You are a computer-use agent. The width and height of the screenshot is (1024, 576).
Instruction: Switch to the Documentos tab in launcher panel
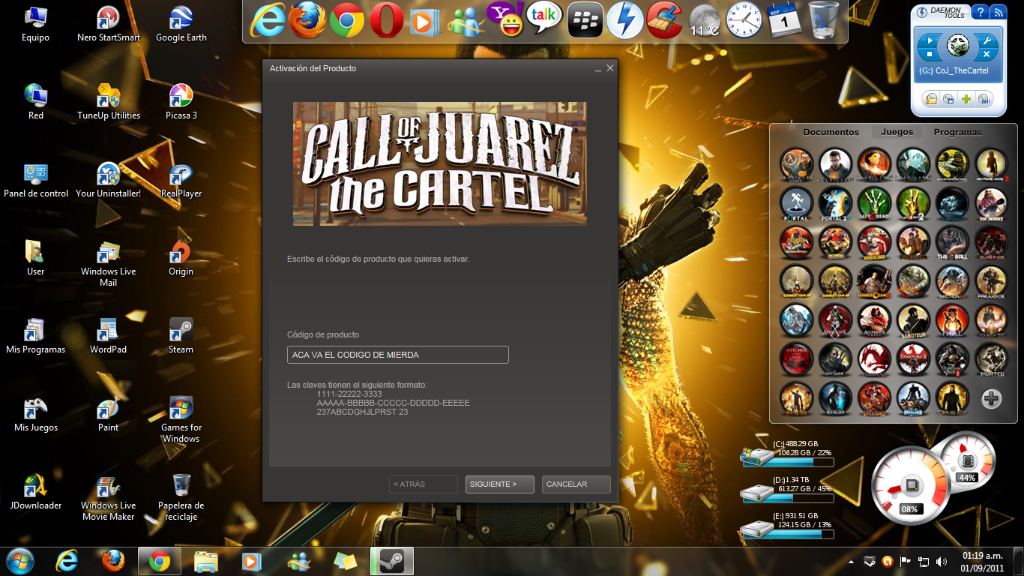coord(831,132)
